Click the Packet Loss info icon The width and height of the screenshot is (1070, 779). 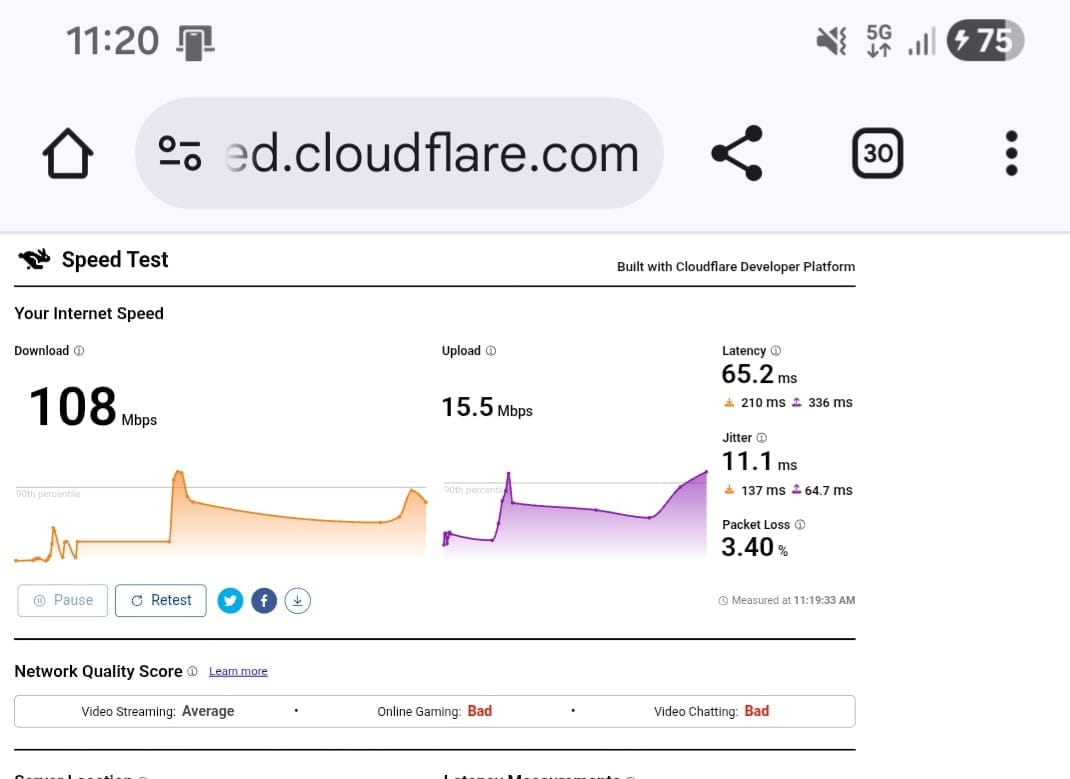pyautogui.click(x=800, y=525)
